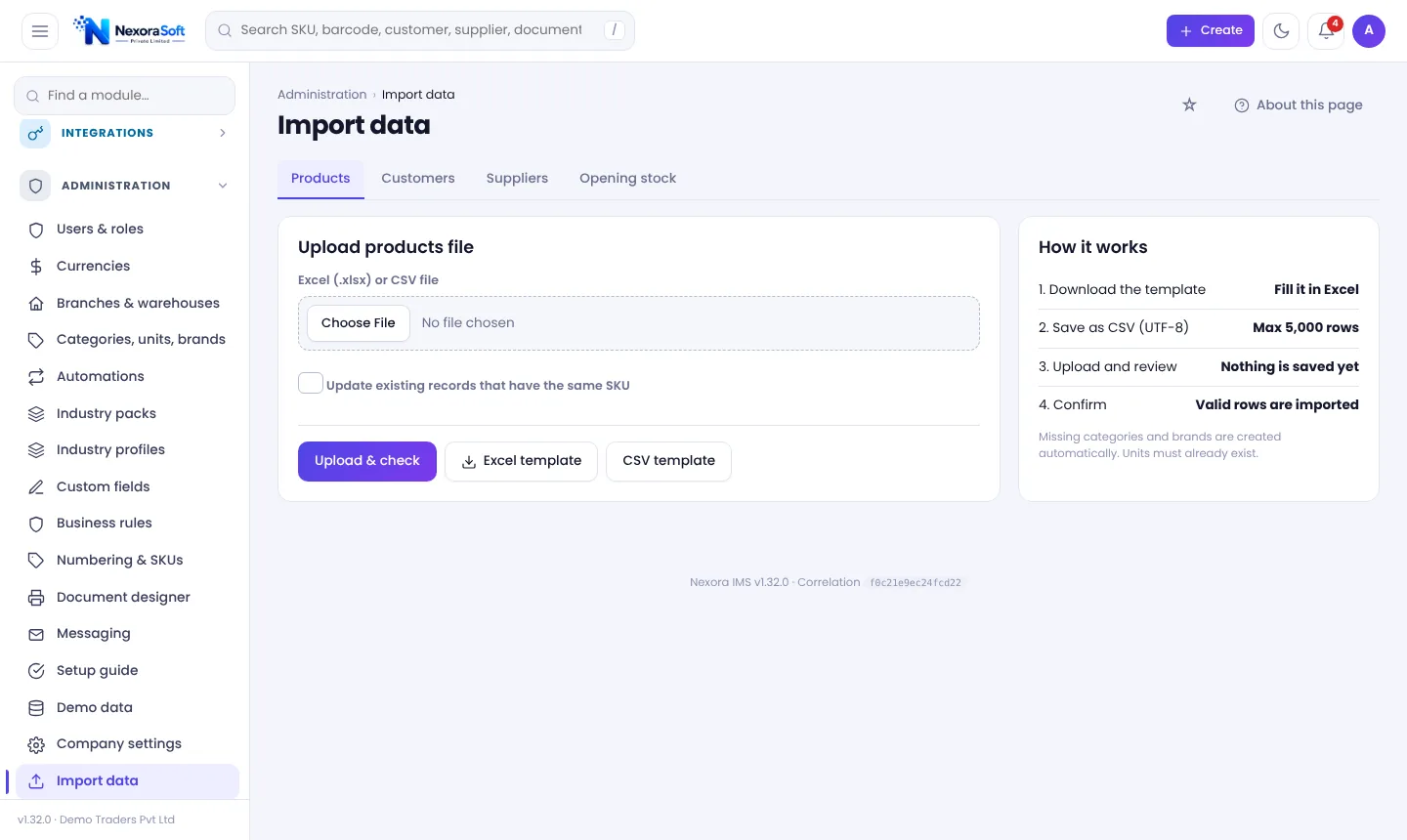Screen dimensions: 1407x840
Task: Click the Demo data database icon
Action: pos(36,707)
